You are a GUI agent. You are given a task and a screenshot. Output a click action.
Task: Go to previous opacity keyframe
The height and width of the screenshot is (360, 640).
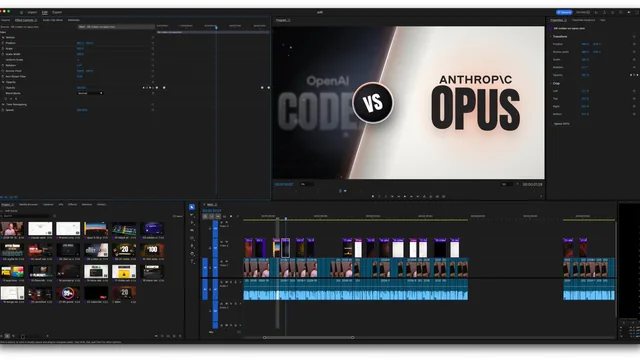[x=143, y=88]
